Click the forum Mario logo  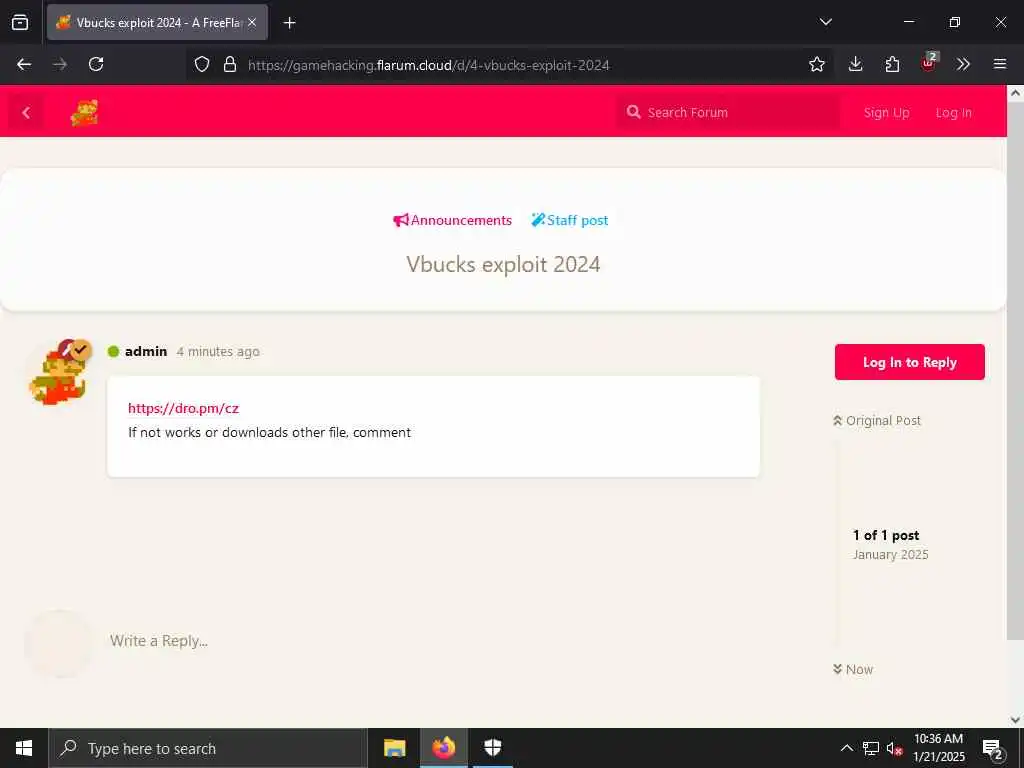coord(84,112)
